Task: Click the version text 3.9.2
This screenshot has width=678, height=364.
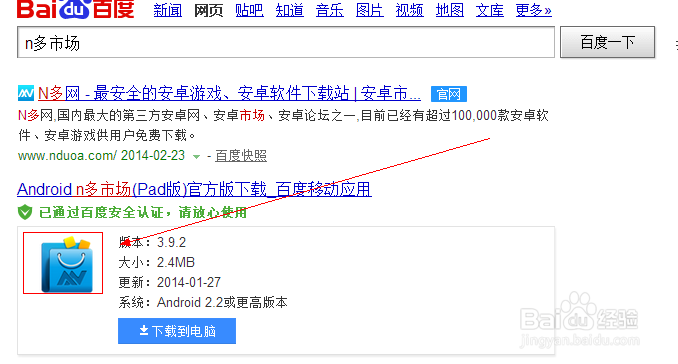Action: tap(171, 243)
